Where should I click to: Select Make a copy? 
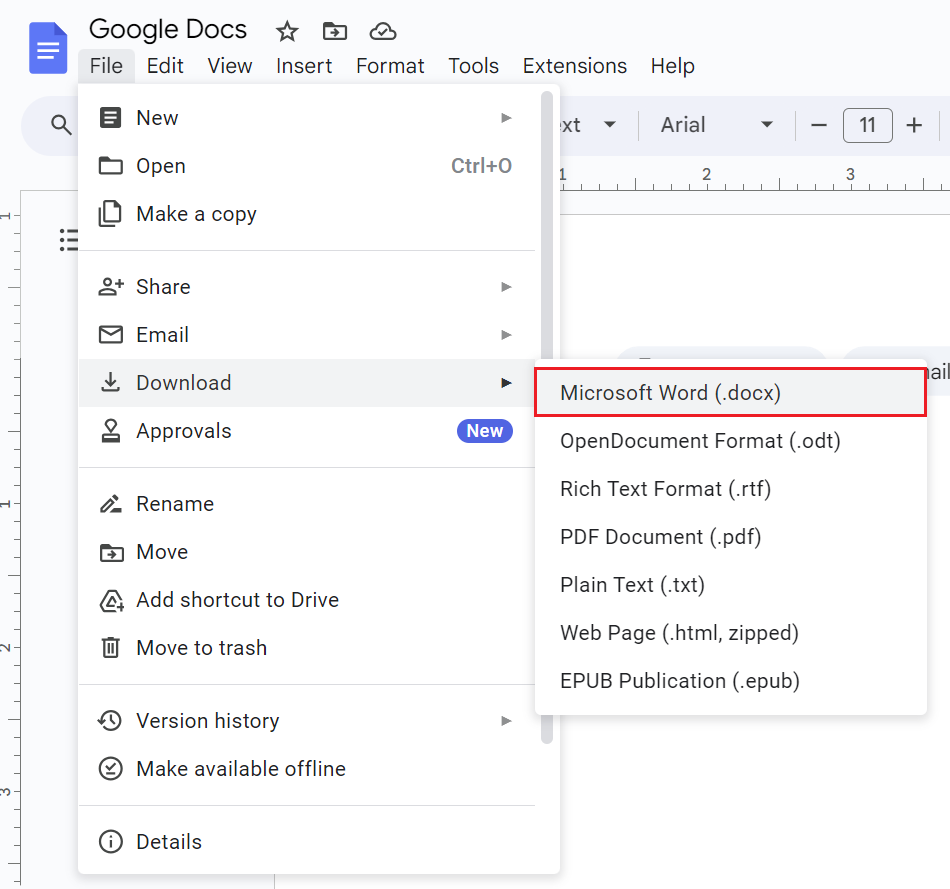(196, 214)
